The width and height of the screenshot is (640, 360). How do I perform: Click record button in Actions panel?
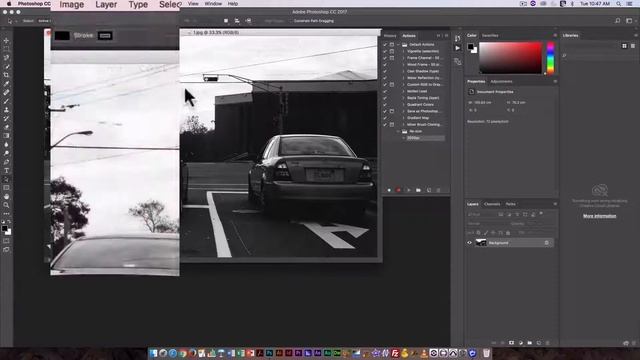pos(398,190)
